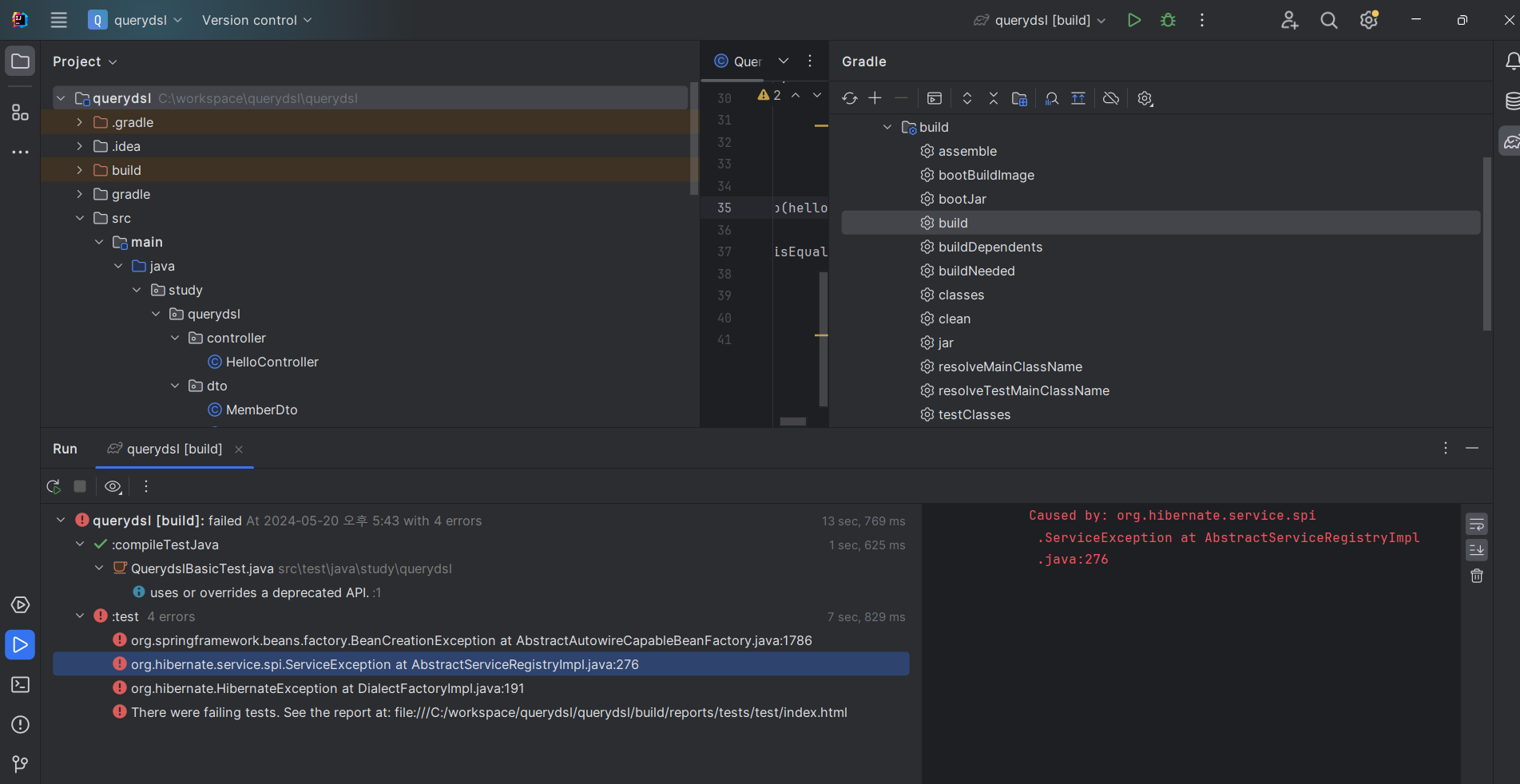Open more tool windows ellipsis in left sidebar

pos(21,152)
